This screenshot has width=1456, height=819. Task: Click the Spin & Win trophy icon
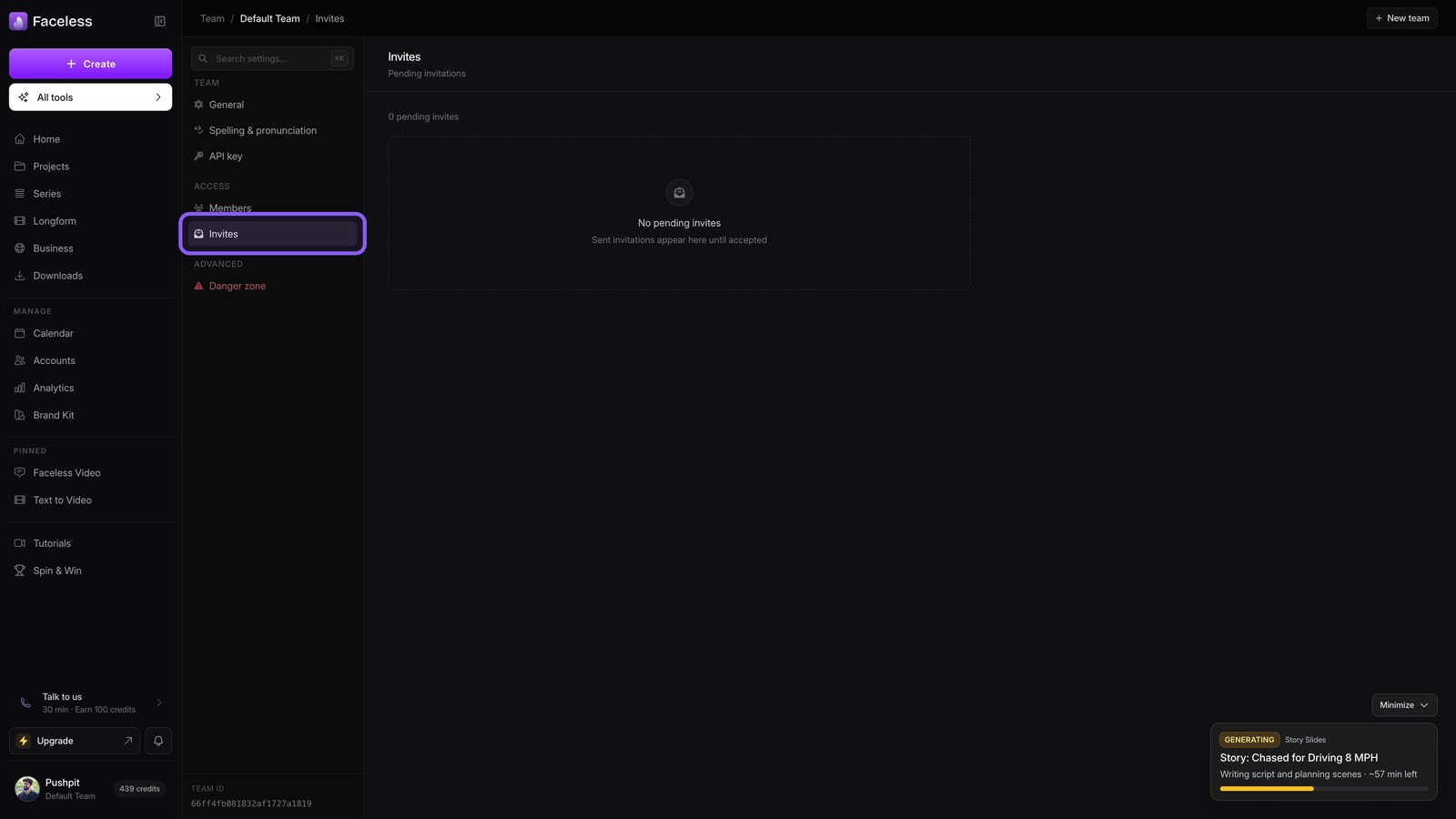point(20,571)
